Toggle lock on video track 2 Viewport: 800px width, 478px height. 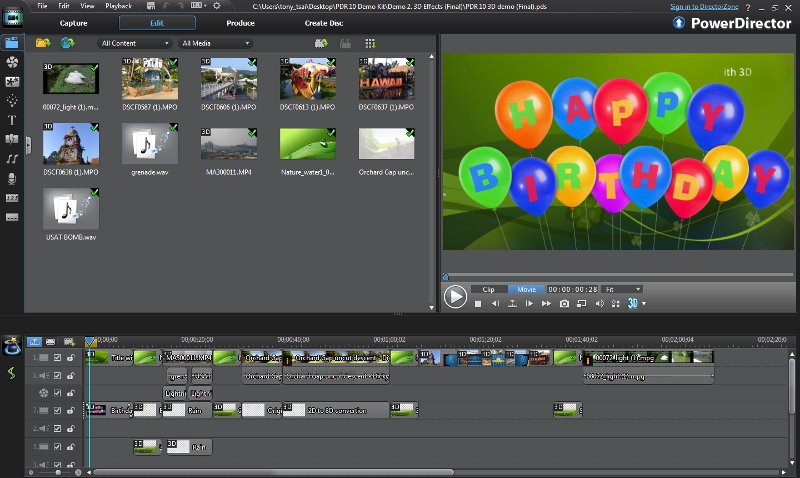[70, 409]
